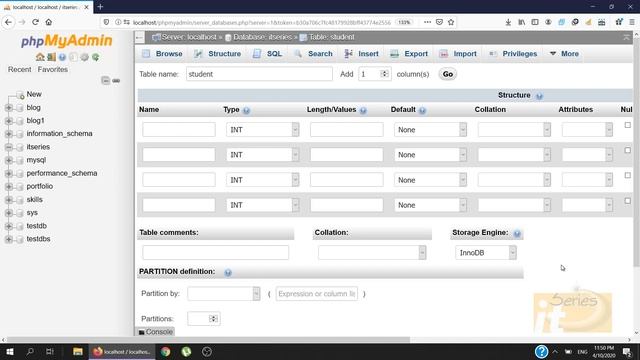Click help icon next to Default header
The height and width of the screenshot is (360, 640).
pyautogui.click(x=422, y=110)
